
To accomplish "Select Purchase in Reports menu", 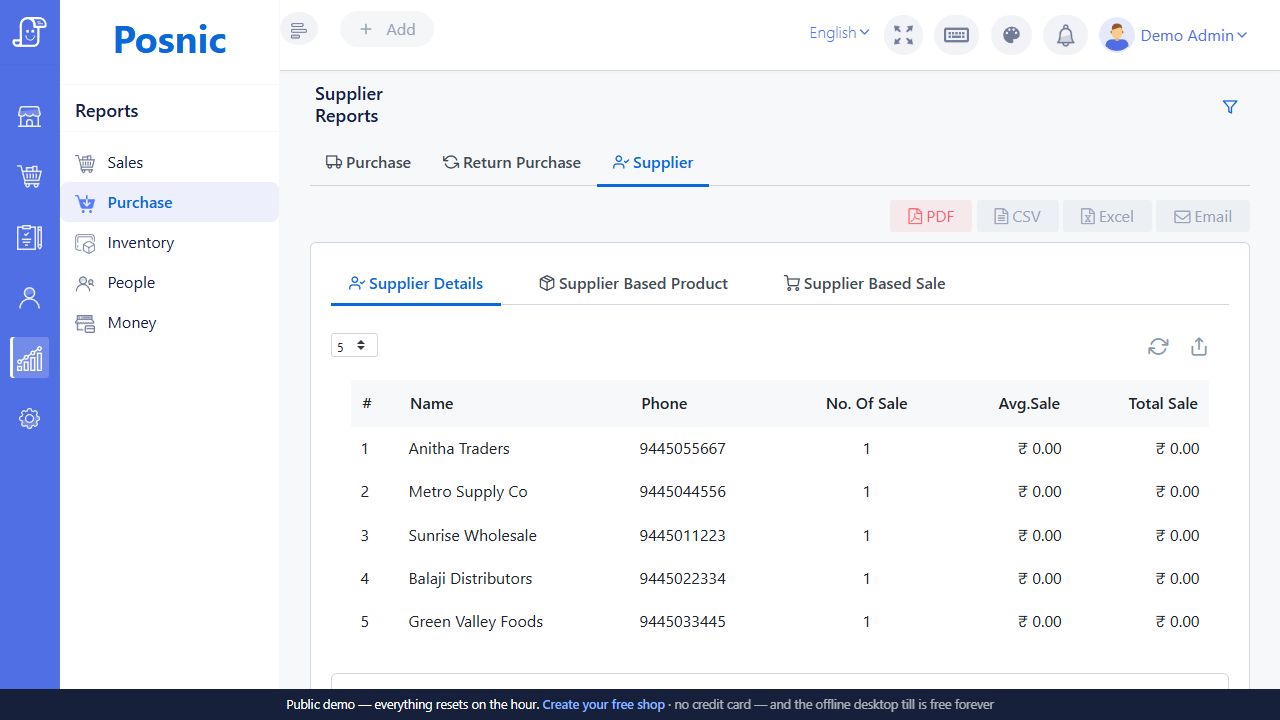I will pos(169,202).
